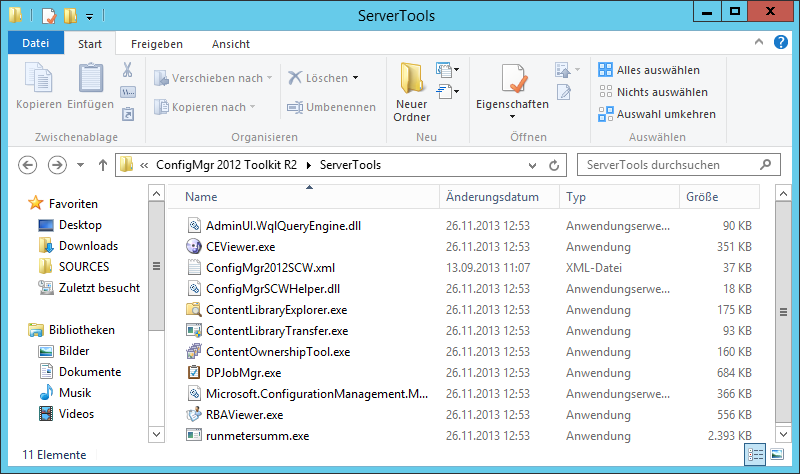Click the Kopieren icon in ribbon
Image resolution: width=800 pixels, height=474 pixels.
coord(38,80)
